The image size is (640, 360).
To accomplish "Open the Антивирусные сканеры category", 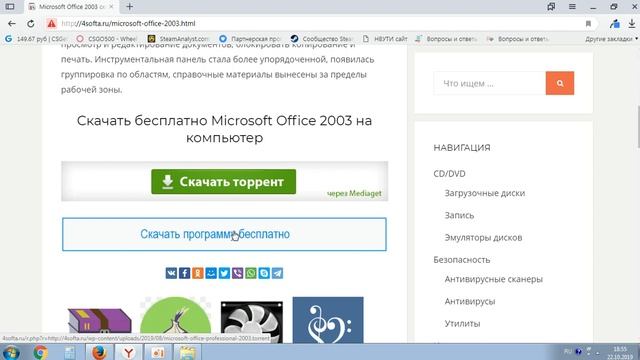I will (493, 279).
